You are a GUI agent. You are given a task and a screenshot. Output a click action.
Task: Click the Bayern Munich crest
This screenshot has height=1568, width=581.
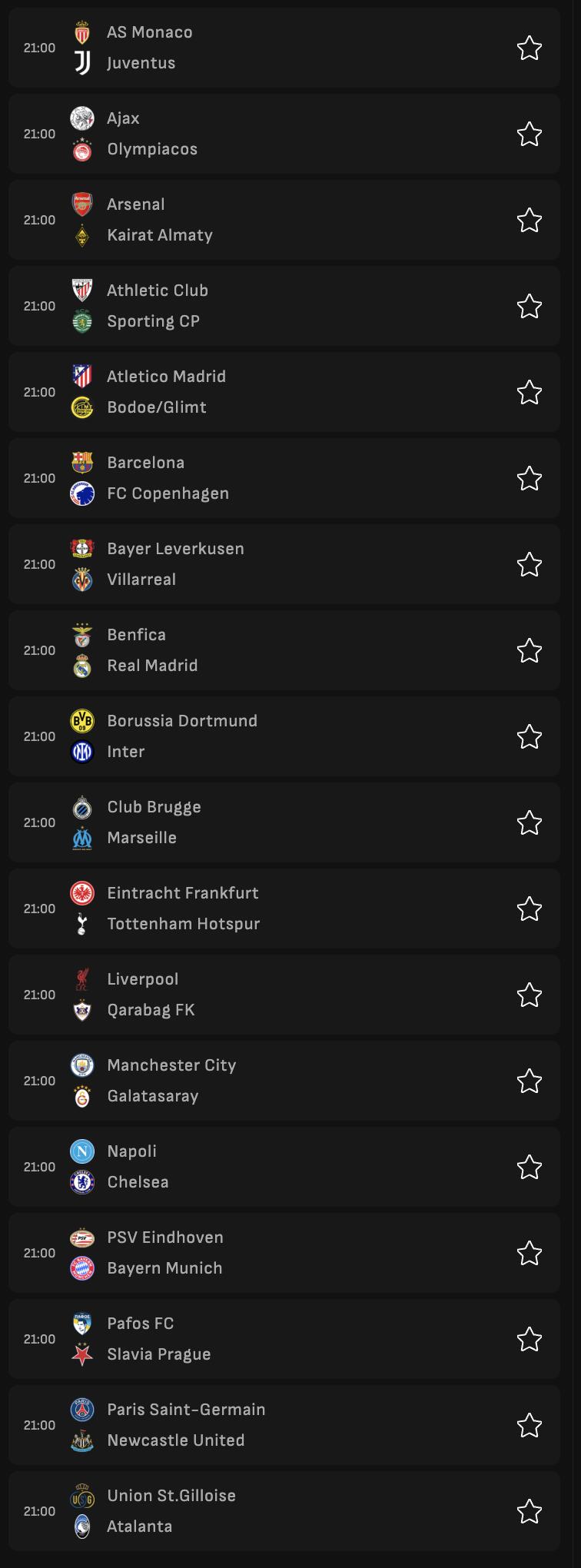(x=82, y=1268)
